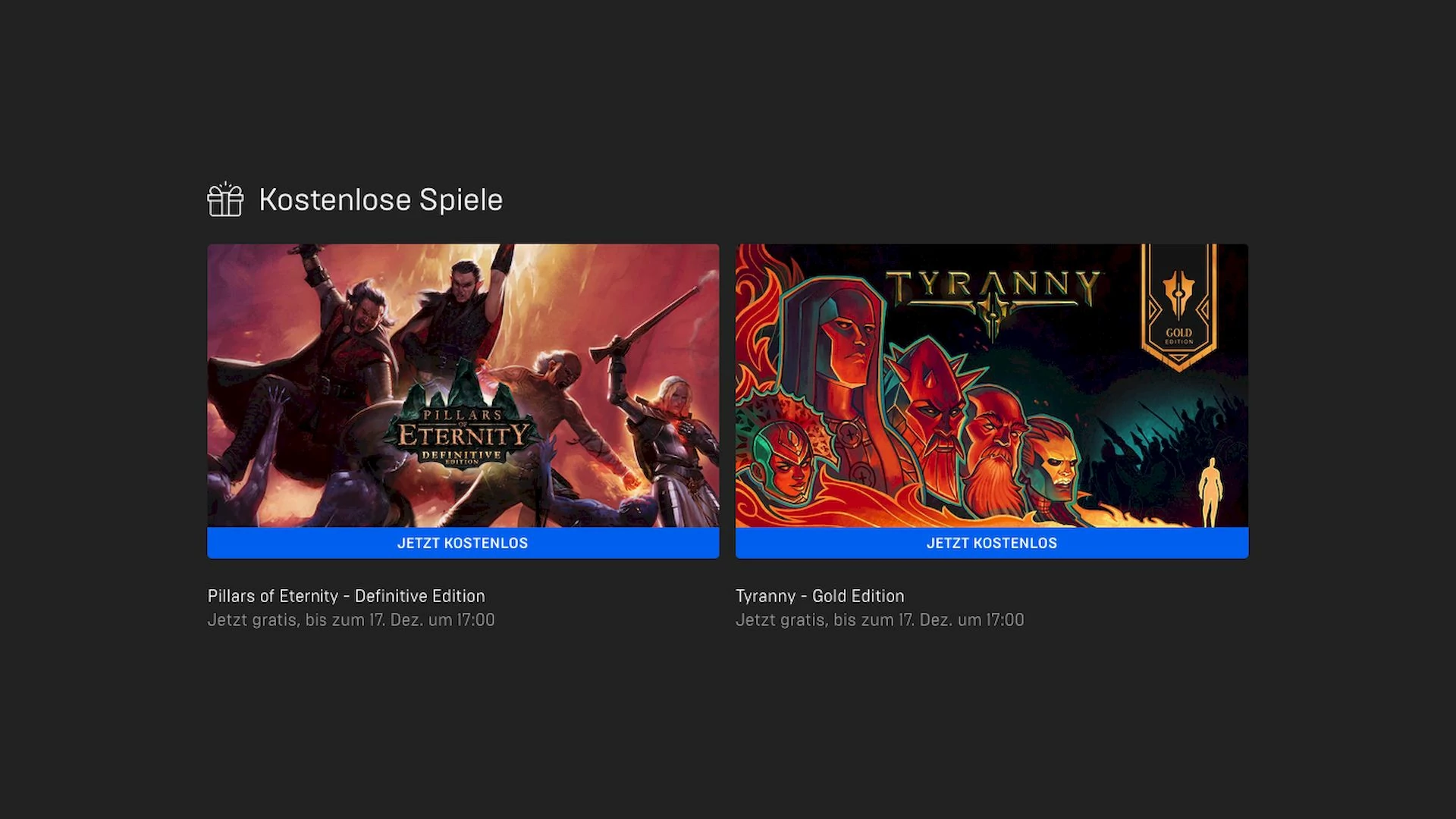This screenshot has height=819, width=1456.
Task: Click the free-until date text below Tyranny title
Action: coord(880,620)
